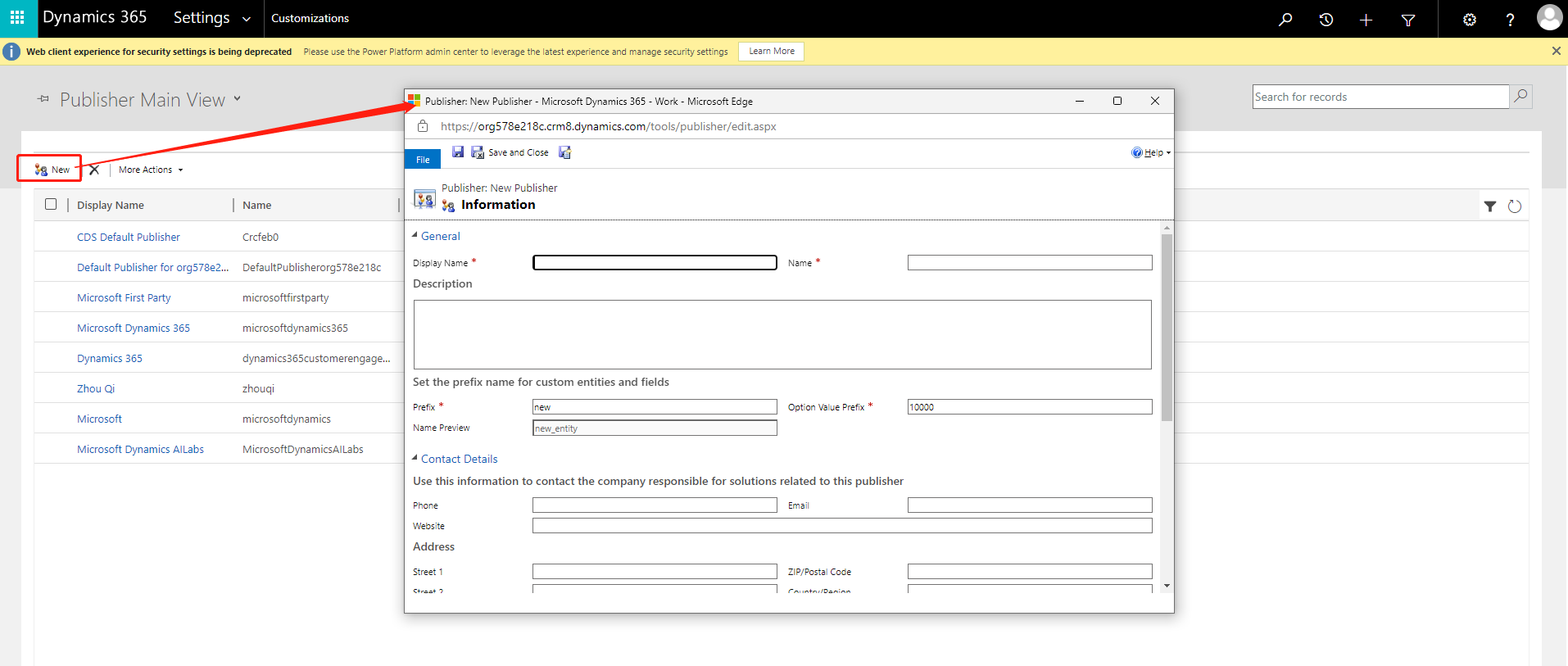Open advanced find funnel icon in top bar

pos(1408,20)
